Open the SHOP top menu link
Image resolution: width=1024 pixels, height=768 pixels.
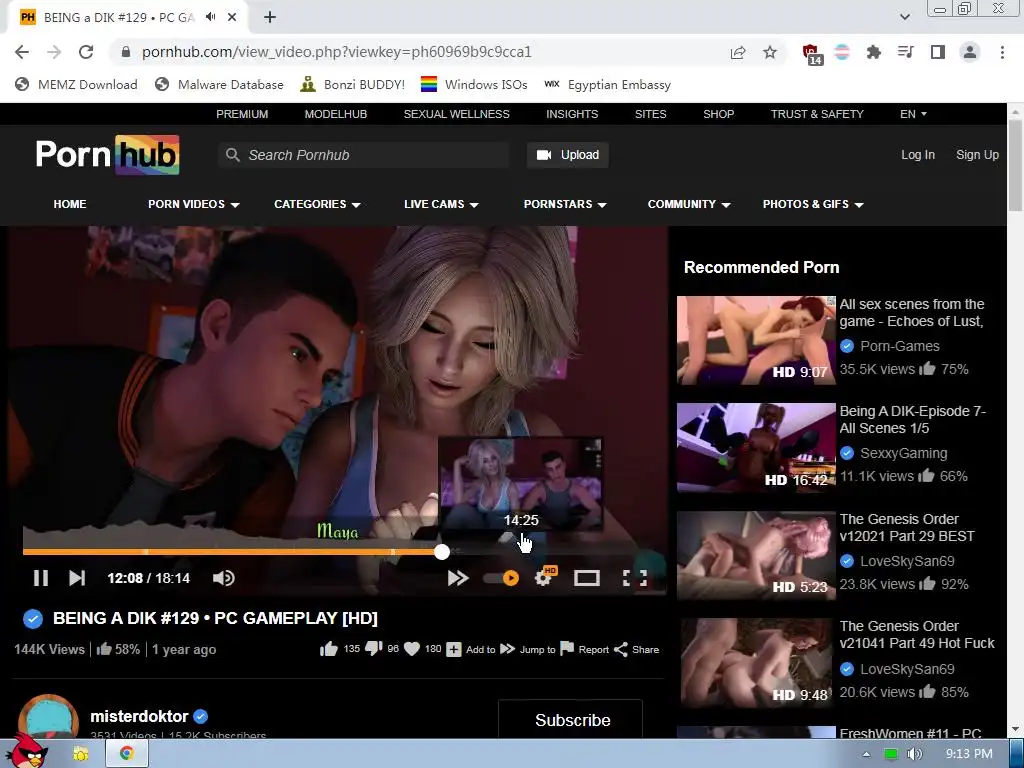[x=718, y=114]
